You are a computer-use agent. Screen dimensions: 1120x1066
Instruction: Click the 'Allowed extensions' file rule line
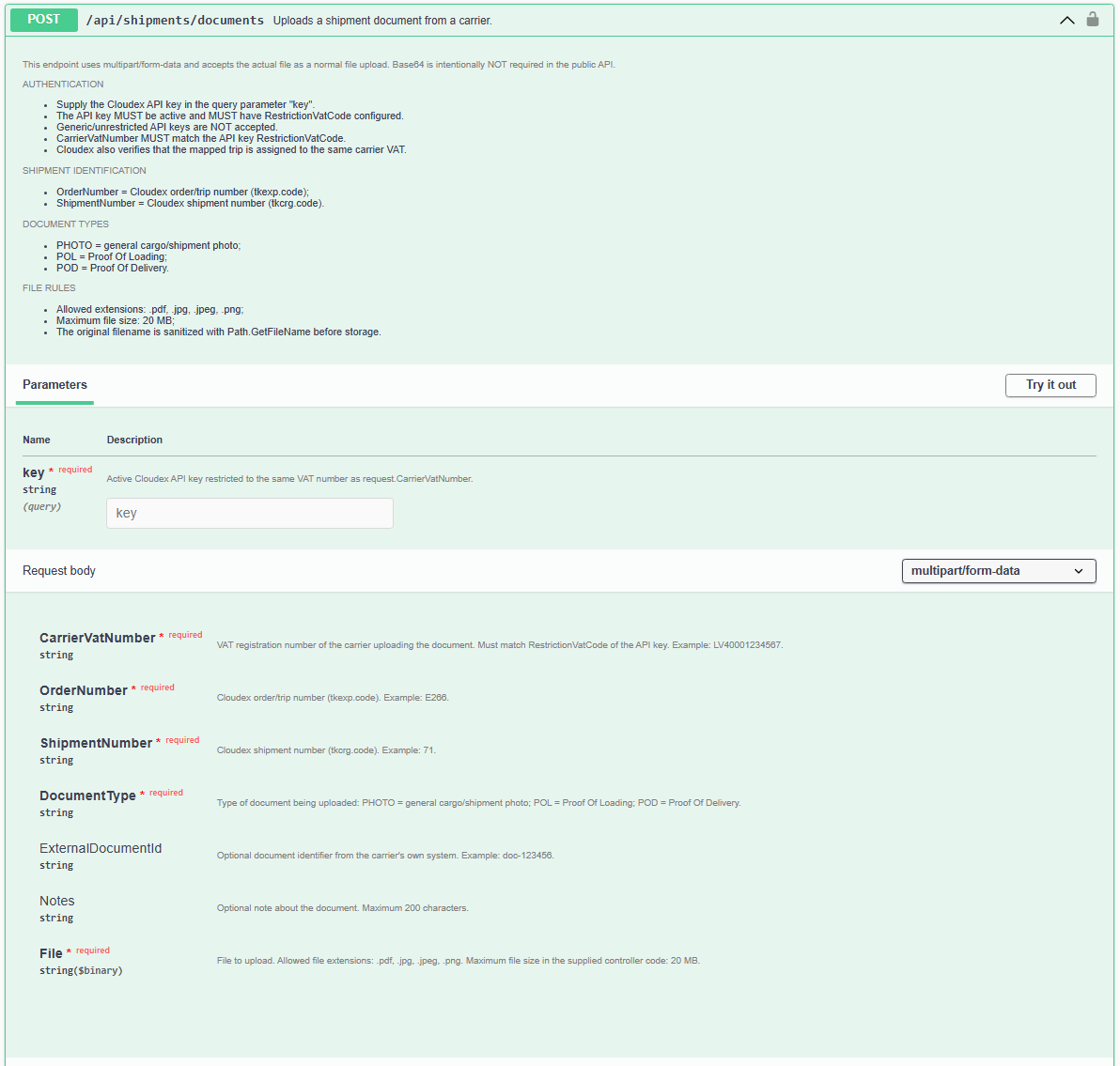(150, 309)
